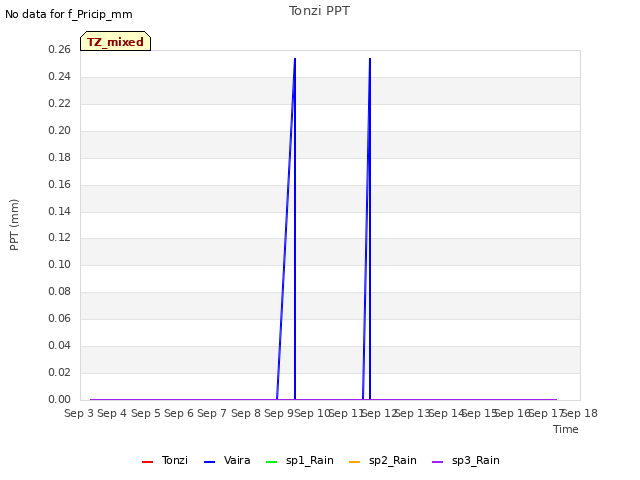Toggle the sp3_Rain legend entry
Screen dimensions: 640x480
465,460
